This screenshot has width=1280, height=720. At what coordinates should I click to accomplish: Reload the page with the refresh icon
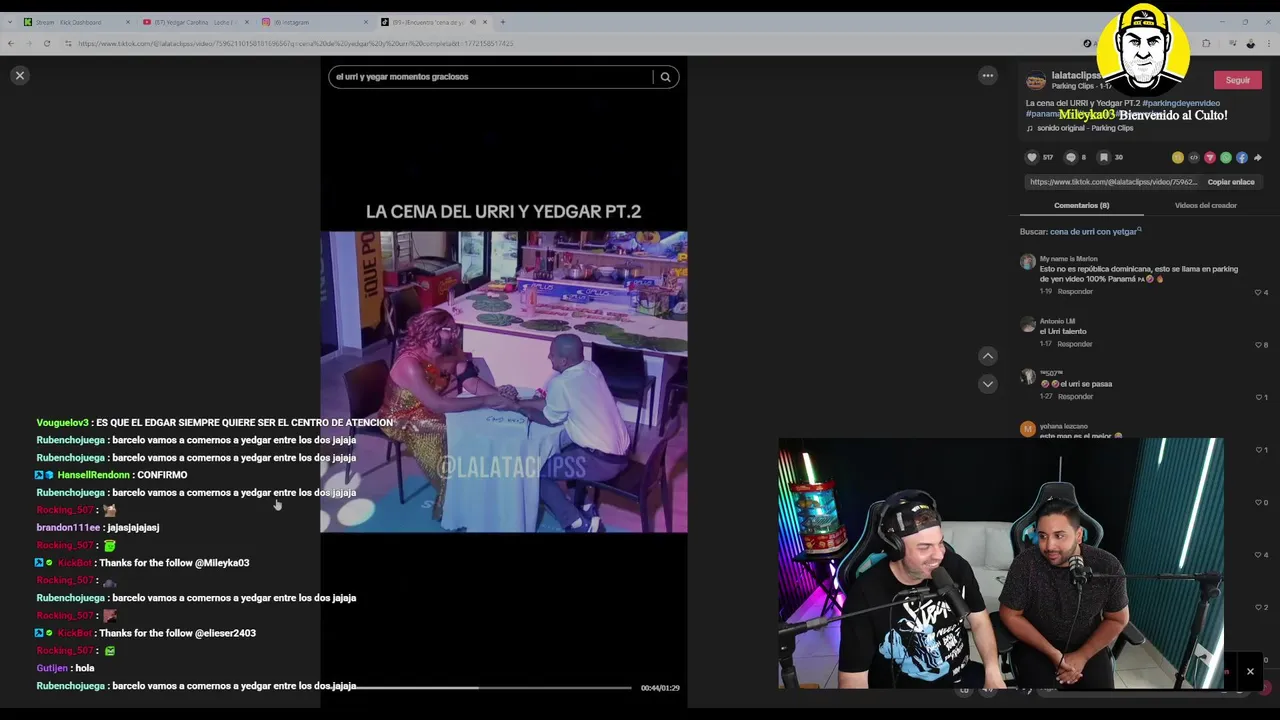(47, 43)
